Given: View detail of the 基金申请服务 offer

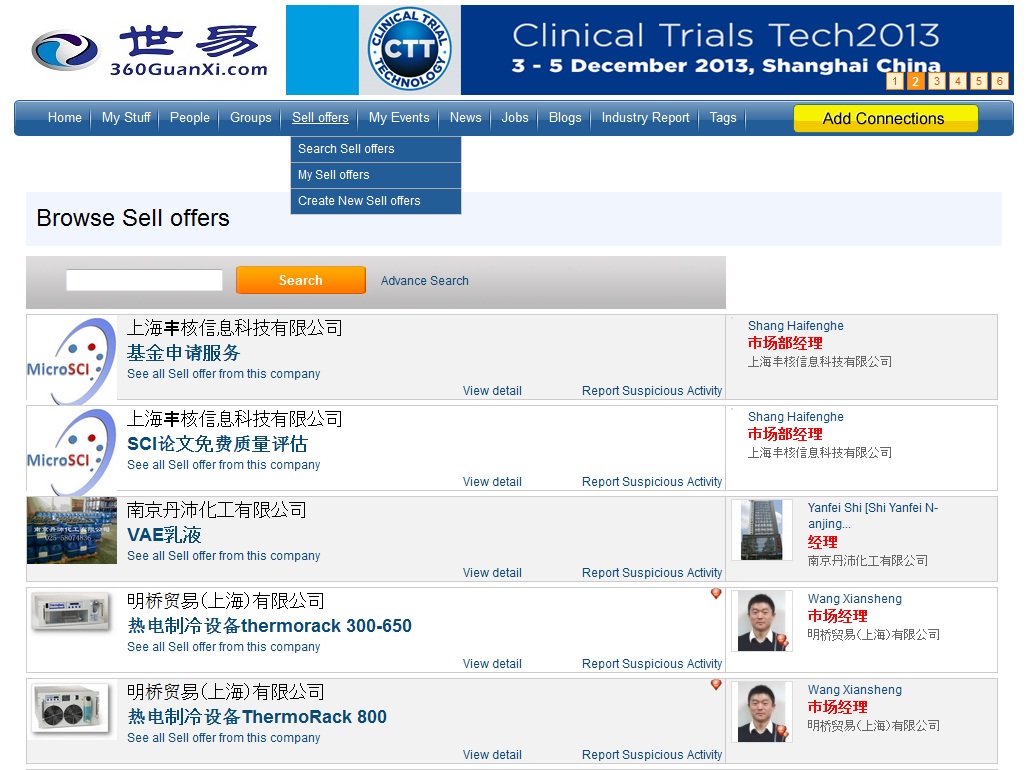Looking at the screenshot, I should coord(492,391).
